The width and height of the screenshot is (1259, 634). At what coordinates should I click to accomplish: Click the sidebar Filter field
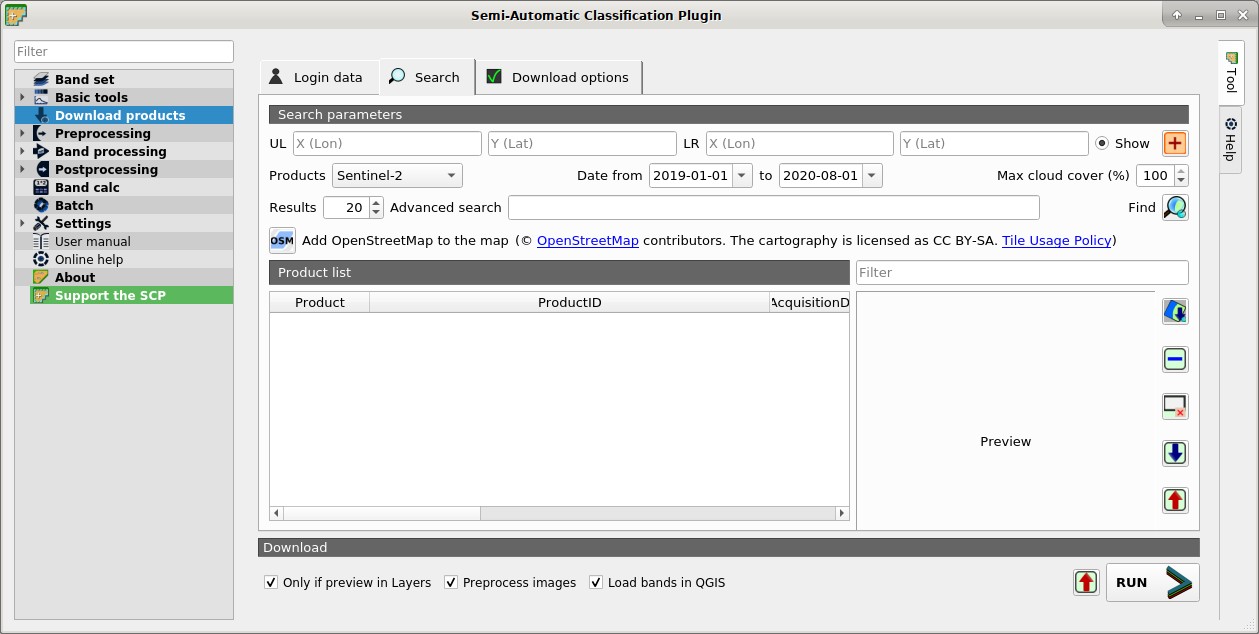[124, 51]
